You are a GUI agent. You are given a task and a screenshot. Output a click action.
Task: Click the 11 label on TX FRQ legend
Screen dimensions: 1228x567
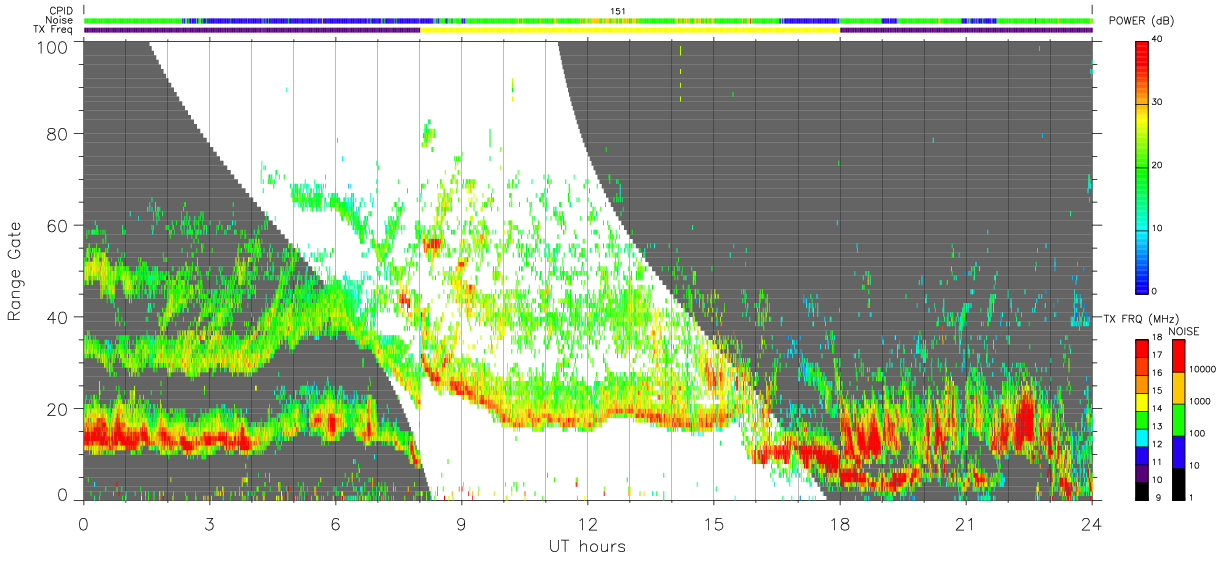coord(1158,462)
